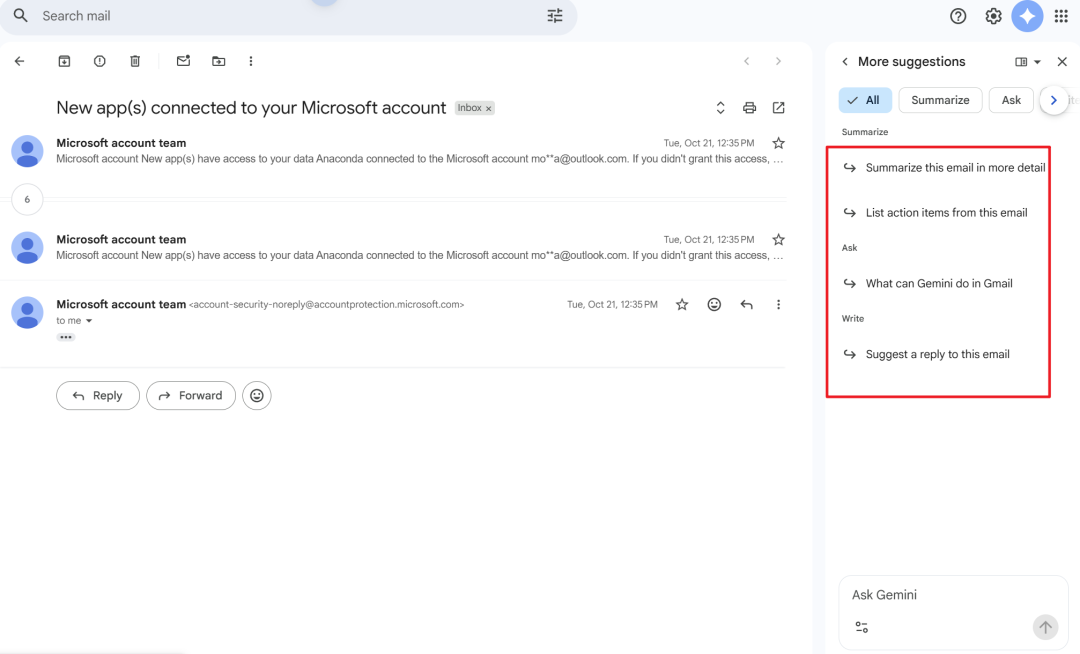The image size is (1080, 654).
Task: Click the Move to folder icon
Action: [219, 61]
